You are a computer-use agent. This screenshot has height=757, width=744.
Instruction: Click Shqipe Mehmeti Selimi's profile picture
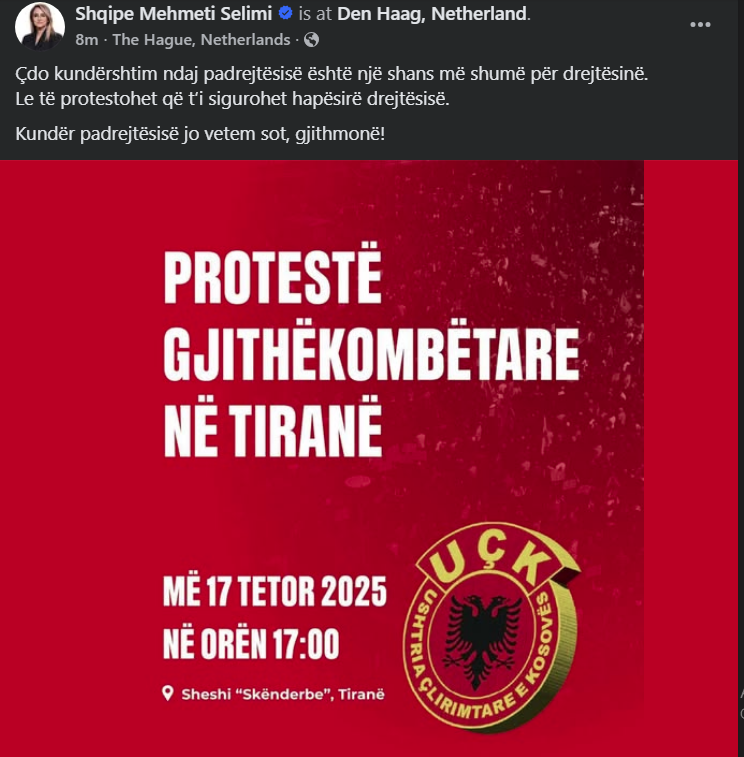(40, 26)
